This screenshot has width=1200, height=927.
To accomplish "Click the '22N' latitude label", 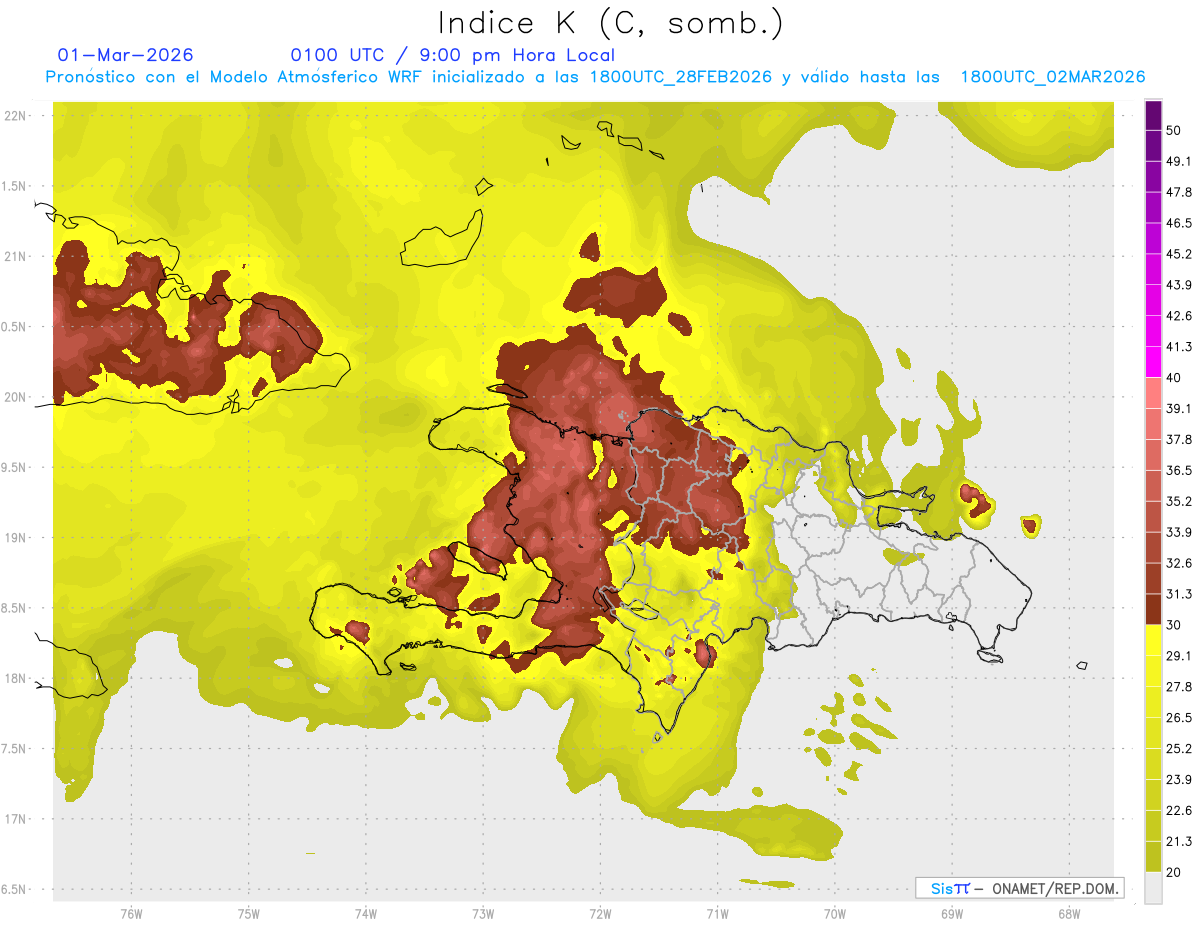I will 14,116.
